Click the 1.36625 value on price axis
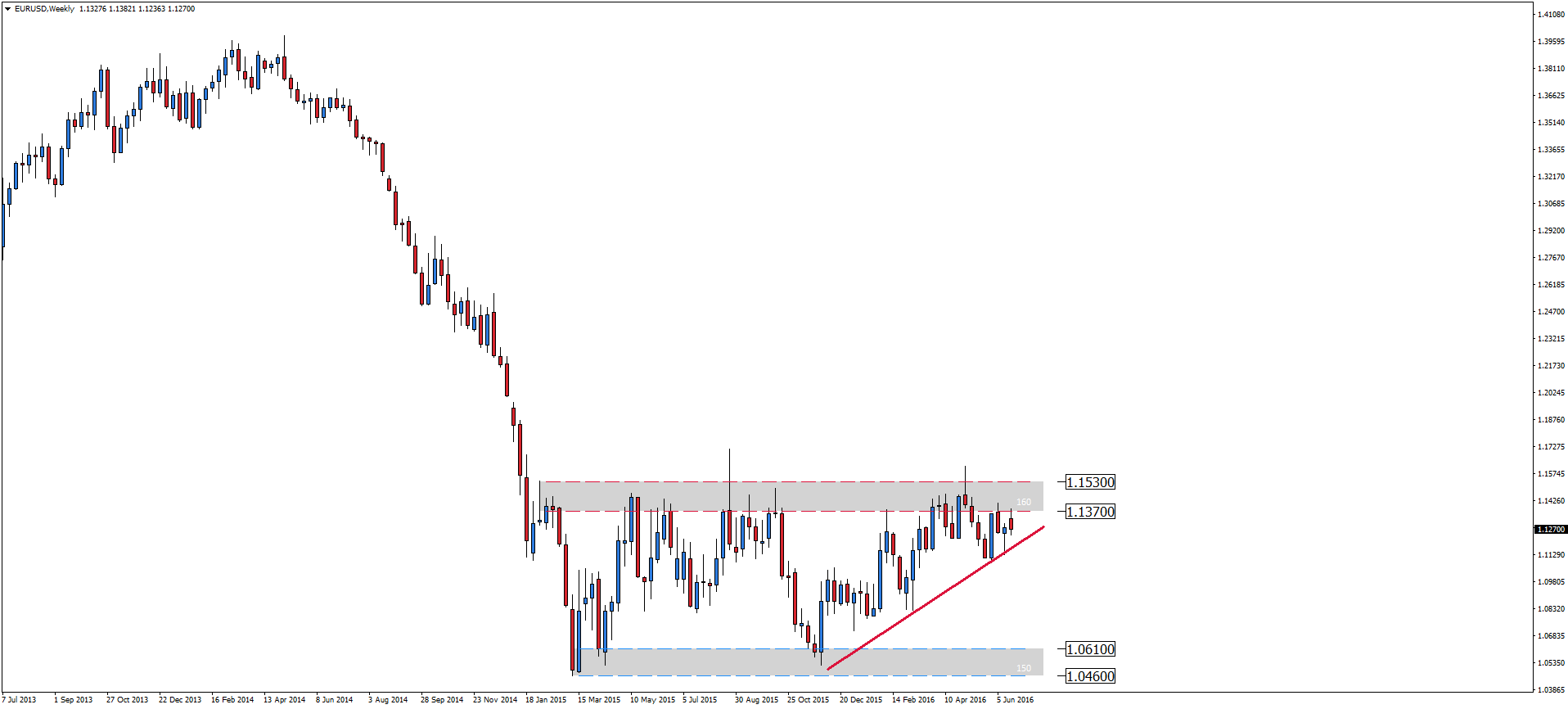This screenshot has height=709, width=1568. coord(1551,96)
